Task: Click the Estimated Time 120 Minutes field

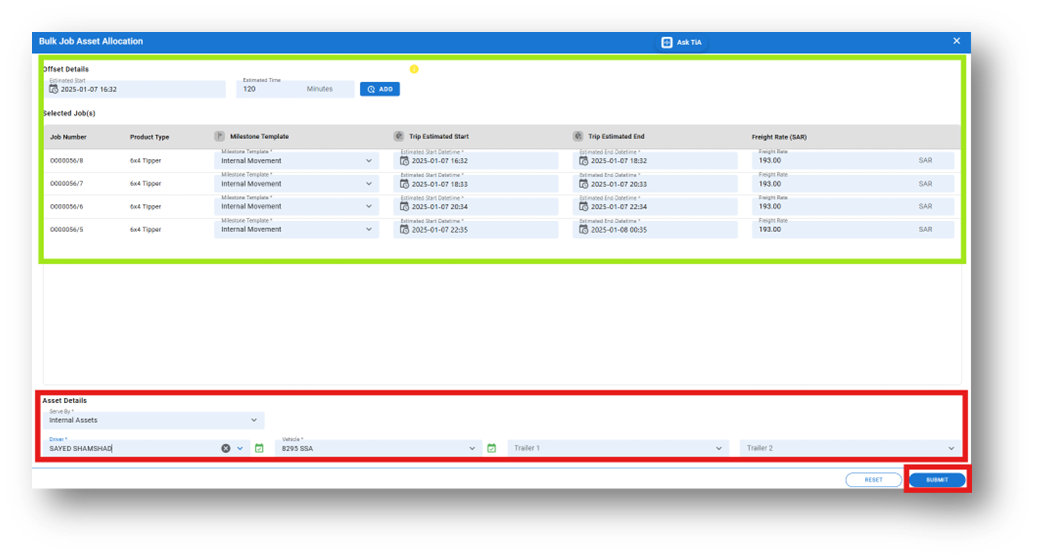Action: click(x=295, y=89)
